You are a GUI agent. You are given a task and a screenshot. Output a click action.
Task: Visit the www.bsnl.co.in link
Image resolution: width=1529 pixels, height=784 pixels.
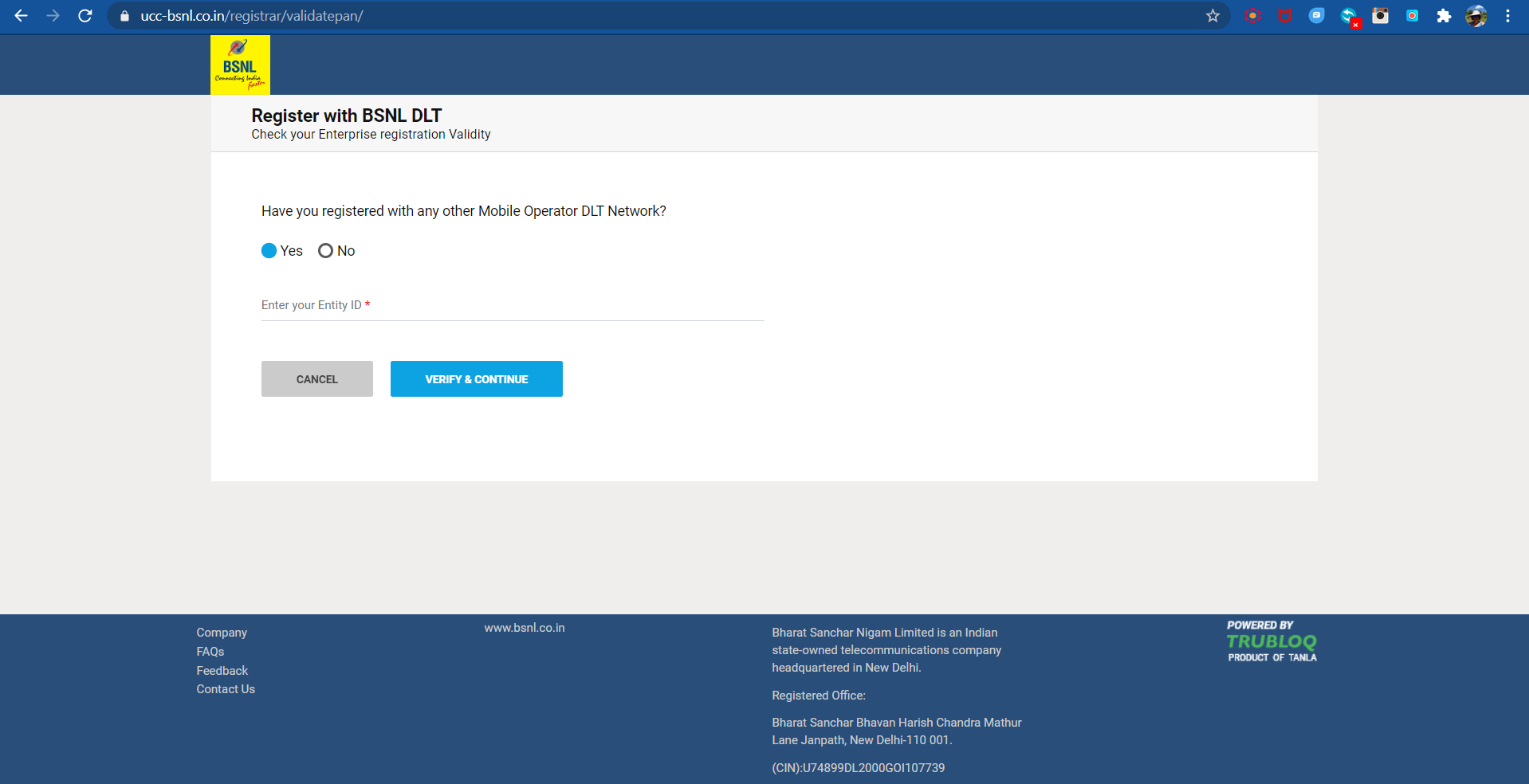(x=525, y=628)
